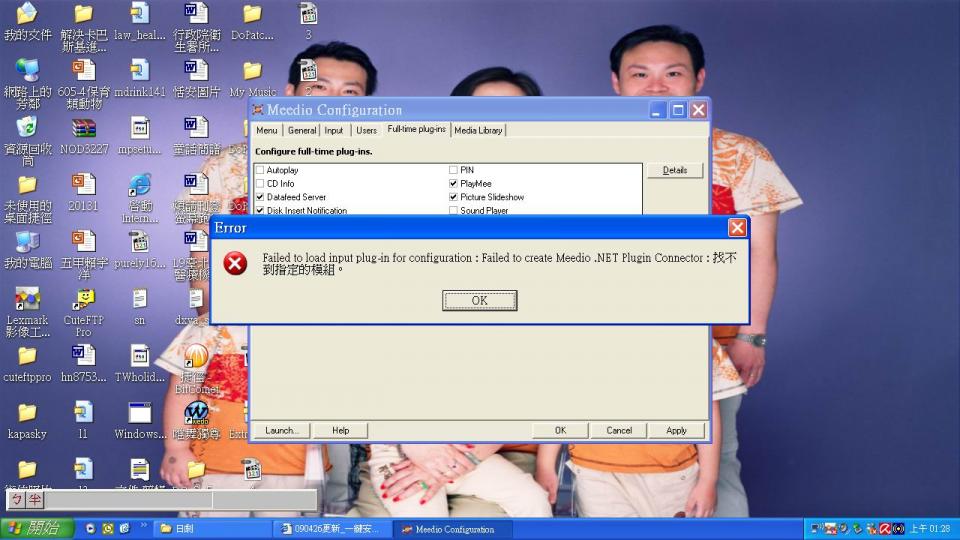Viewport: 960px width, 540px height.
Task: Open the Users tab
Action: [x=366, y=130]
